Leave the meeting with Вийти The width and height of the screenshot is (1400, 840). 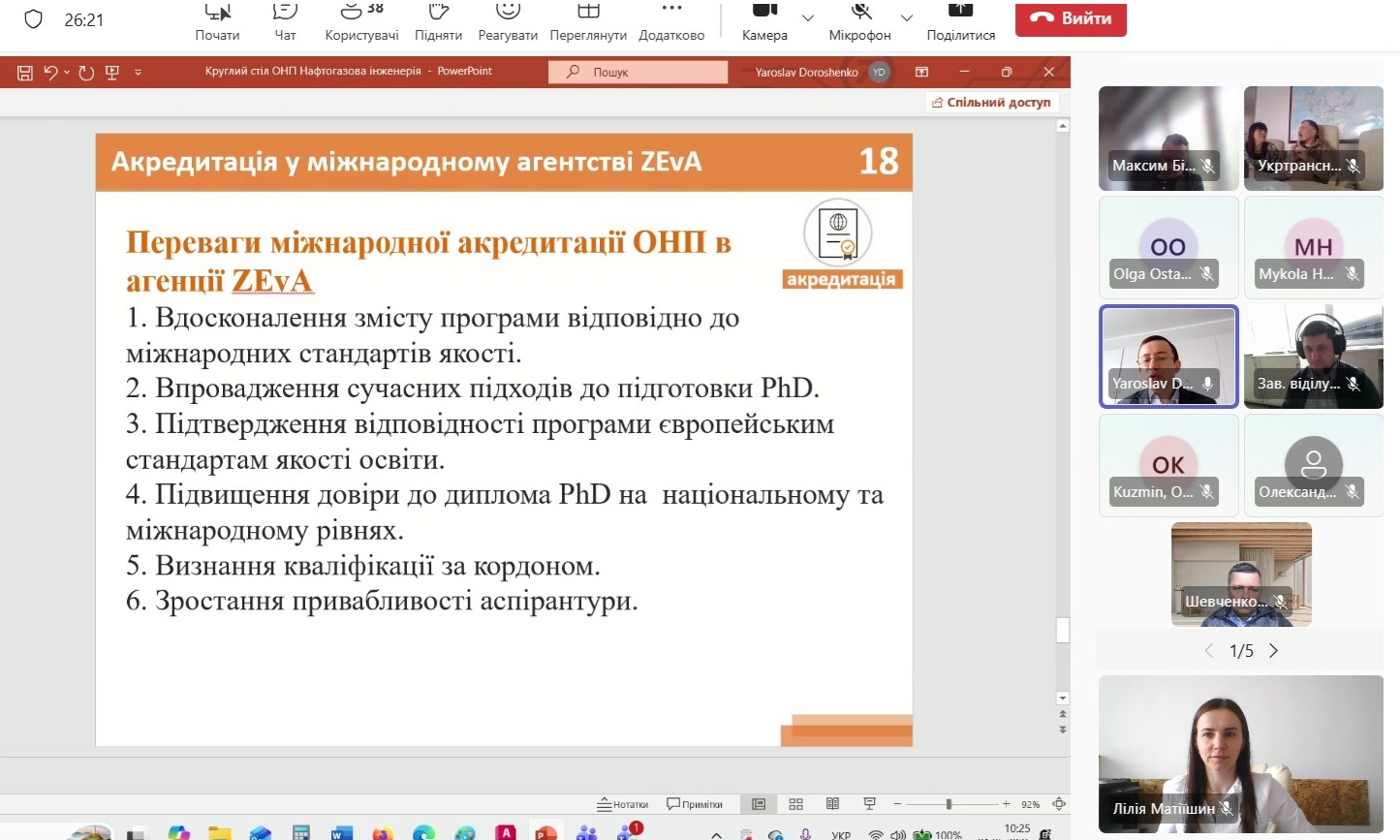click(1071, 18)
